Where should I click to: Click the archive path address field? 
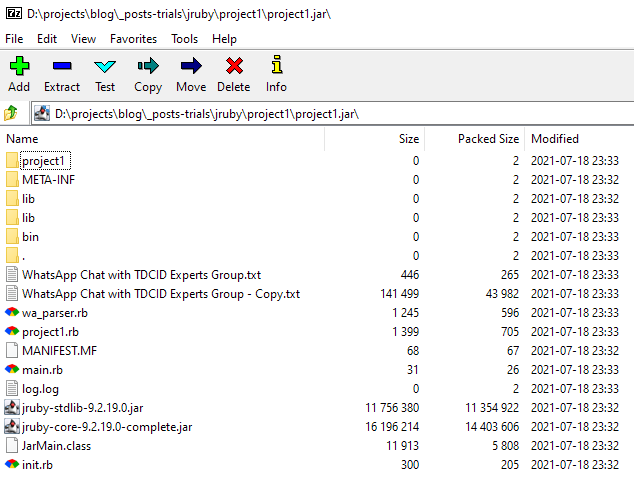330,113
